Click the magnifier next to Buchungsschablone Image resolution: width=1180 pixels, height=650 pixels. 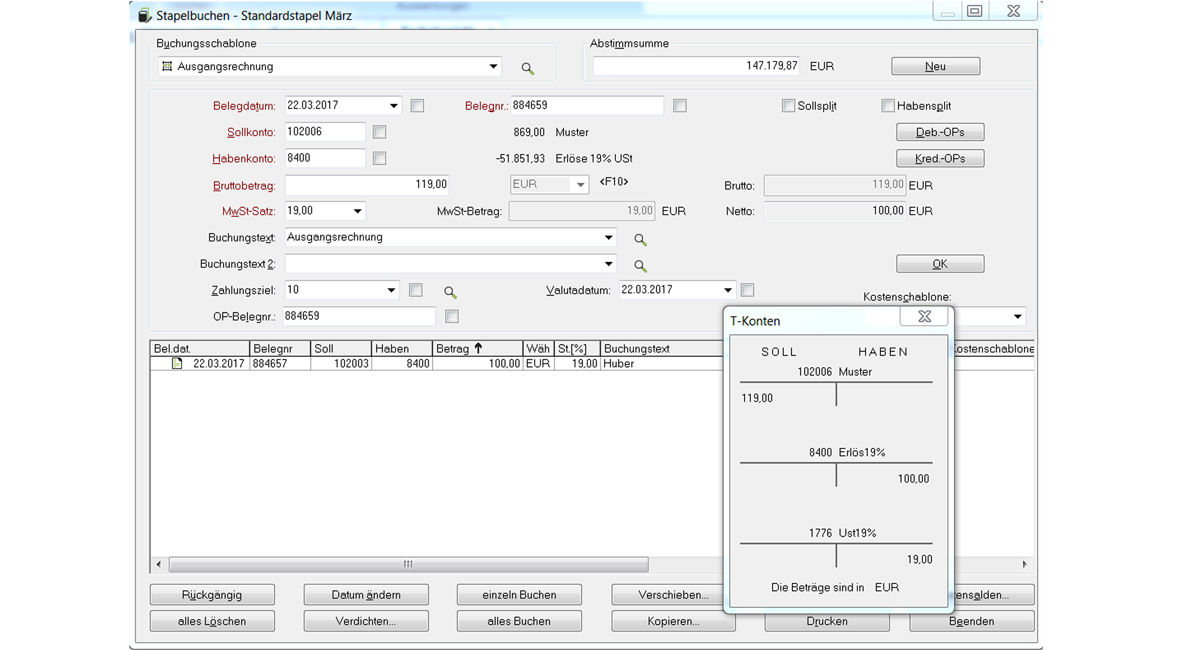click(x=527, y=68)
